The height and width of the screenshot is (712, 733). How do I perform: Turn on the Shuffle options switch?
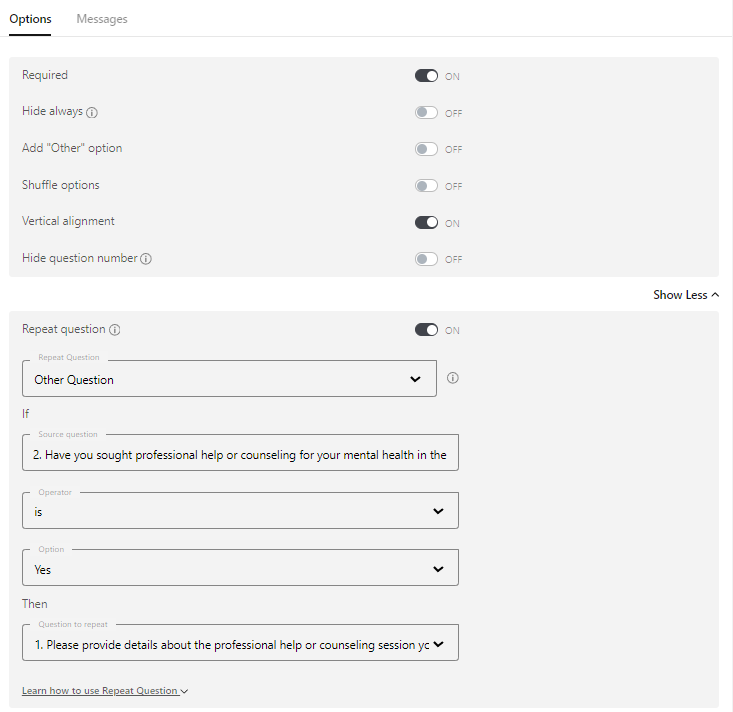click(426, 186)
